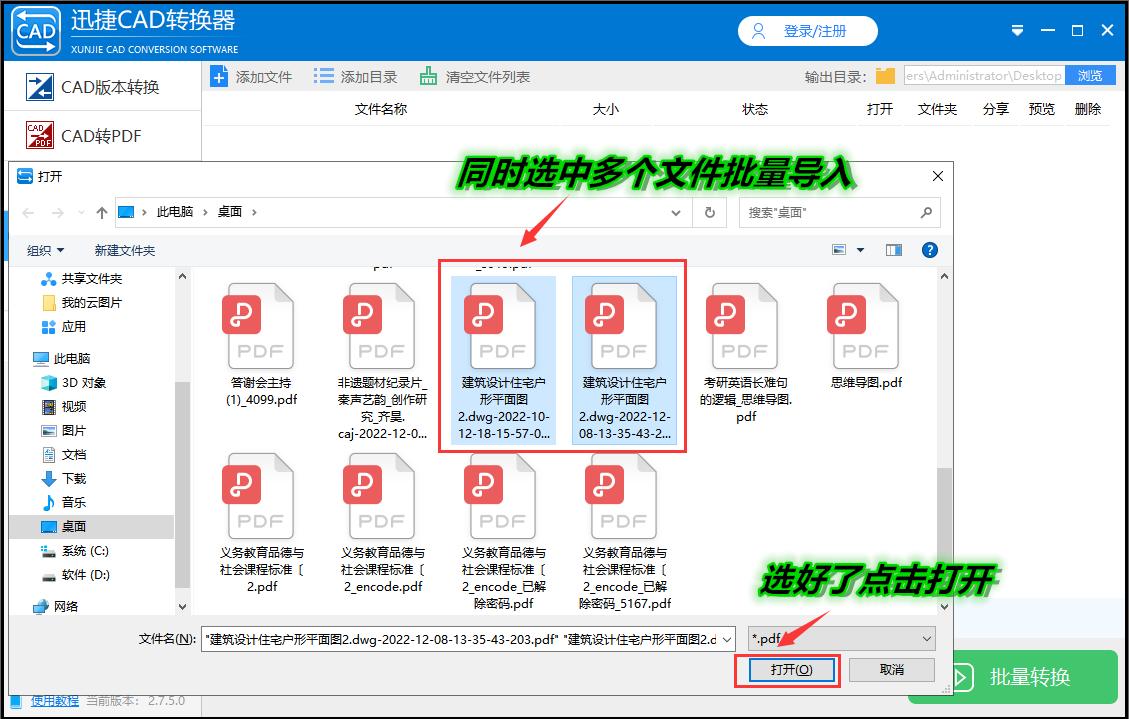Image resolution: width=1129 pixels, height=719 pixels.
Task: Expand the 组织 organize menu
Action: 45,250
